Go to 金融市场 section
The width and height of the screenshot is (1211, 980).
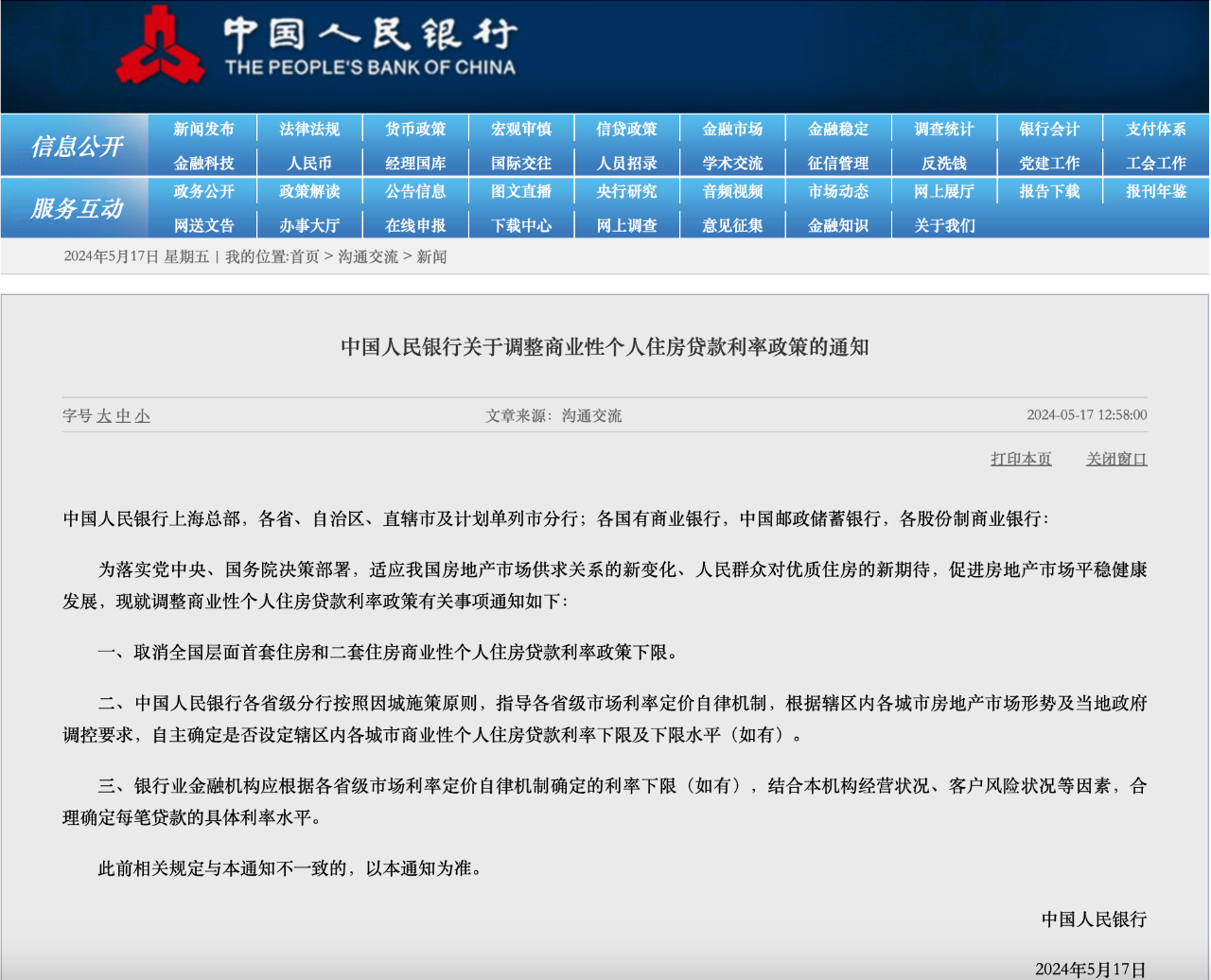click(732, 130)
